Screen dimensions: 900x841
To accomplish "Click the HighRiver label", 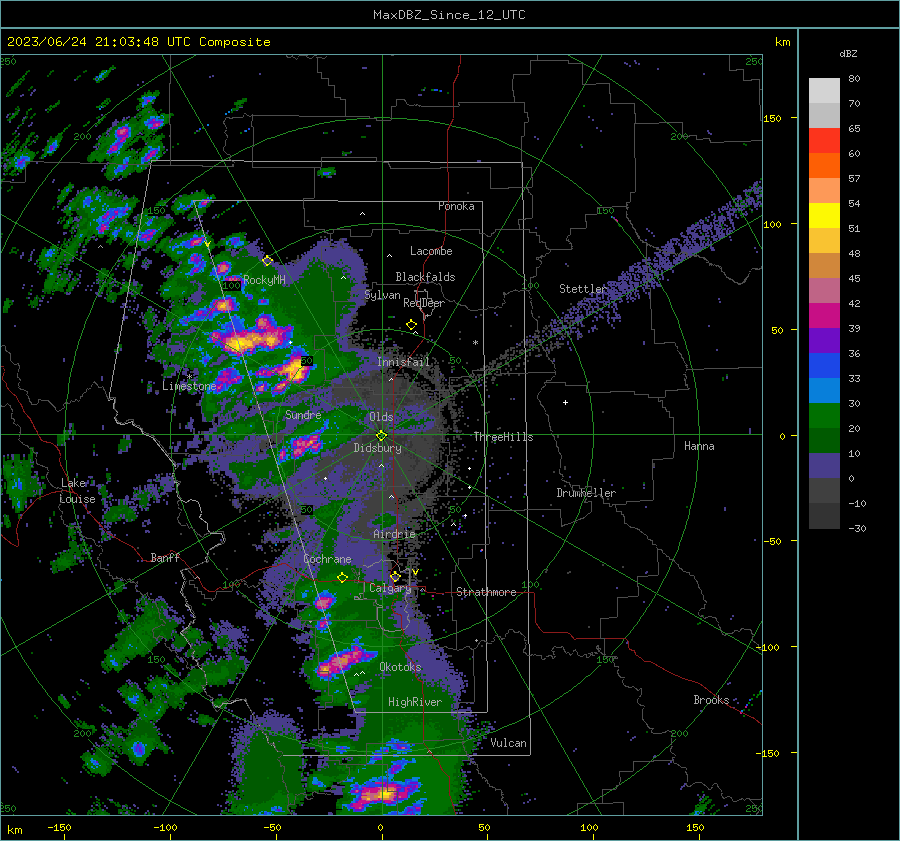I will (415, 702).
